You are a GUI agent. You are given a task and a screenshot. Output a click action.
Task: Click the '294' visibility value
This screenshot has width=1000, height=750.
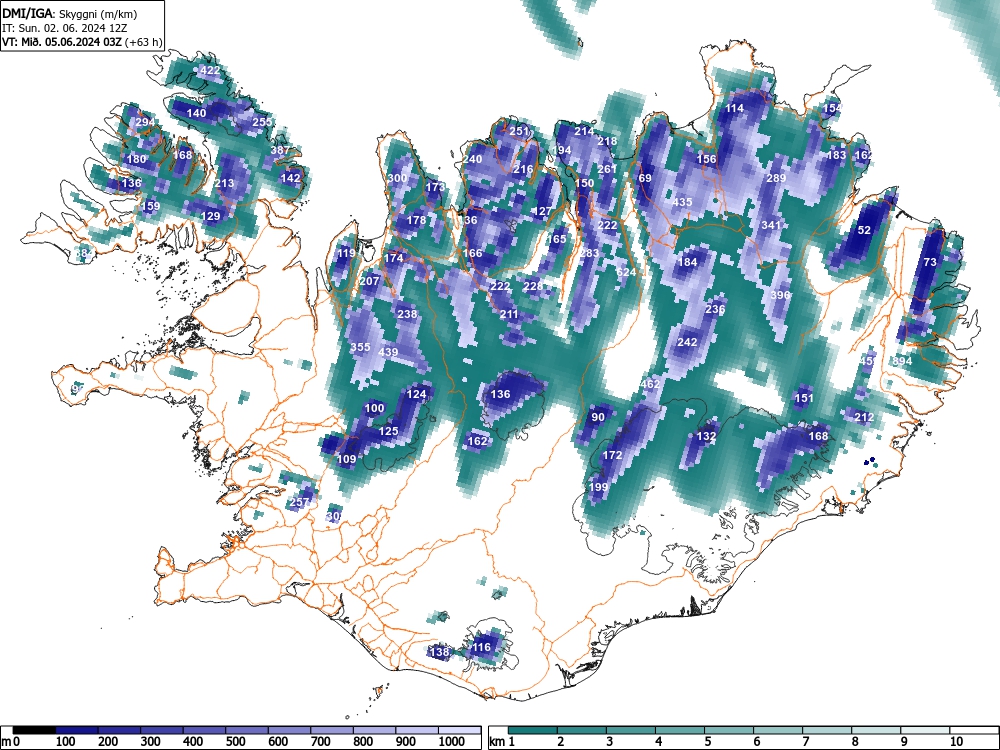[145, 122]
